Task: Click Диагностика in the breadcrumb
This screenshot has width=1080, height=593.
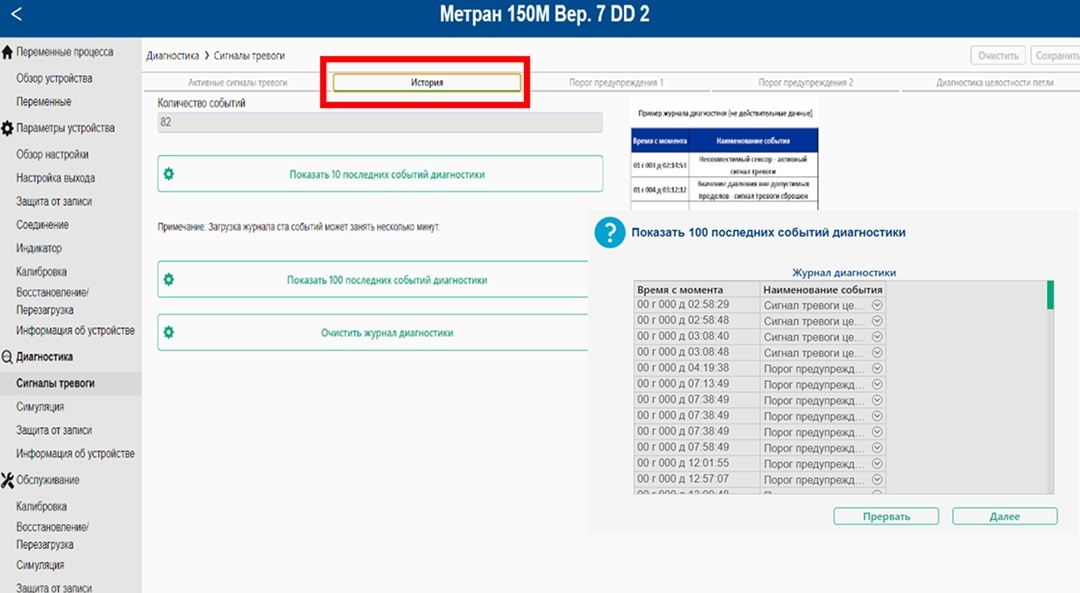Action: 172,56
